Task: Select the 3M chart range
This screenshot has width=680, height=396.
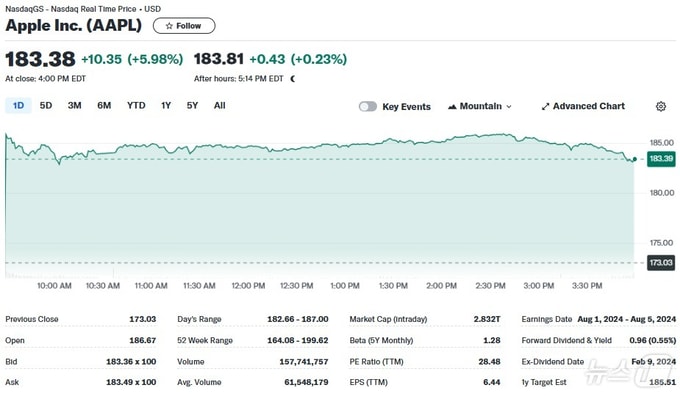Action: coord(75,106)
